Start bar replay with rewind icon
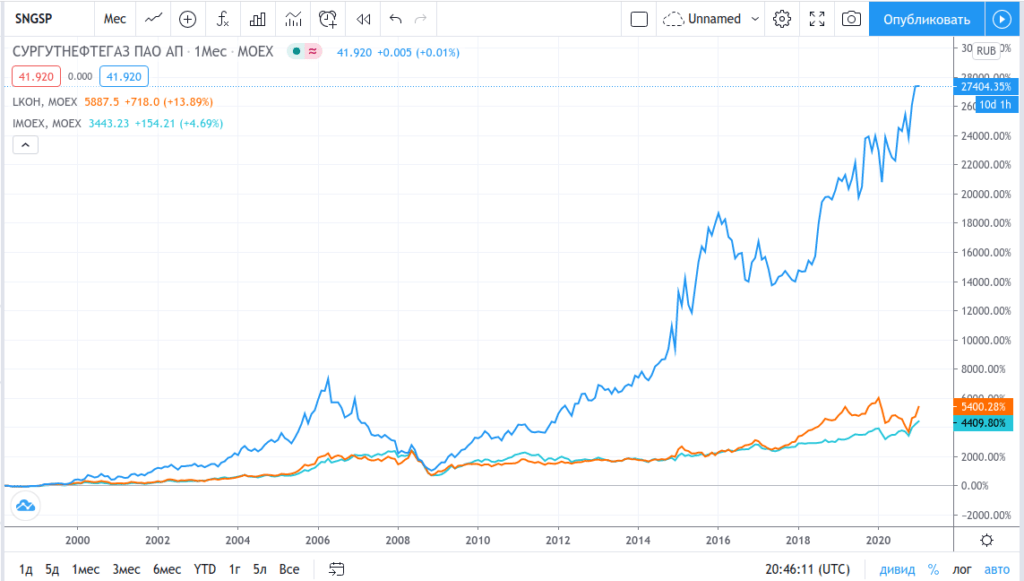 click(x=364, y=18)
